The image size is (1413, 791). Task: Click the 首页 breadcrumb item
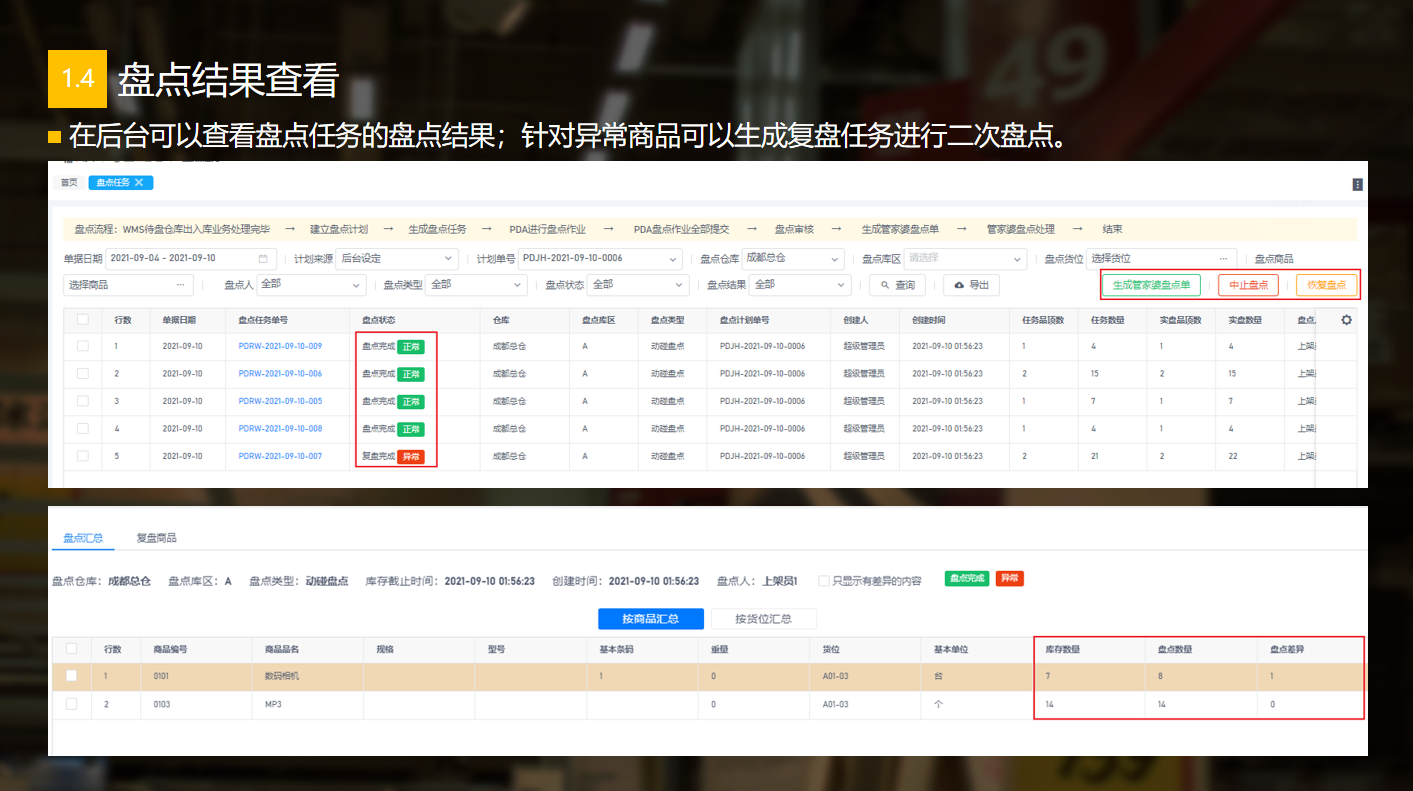pyautogui.click(x=68, y=183)
